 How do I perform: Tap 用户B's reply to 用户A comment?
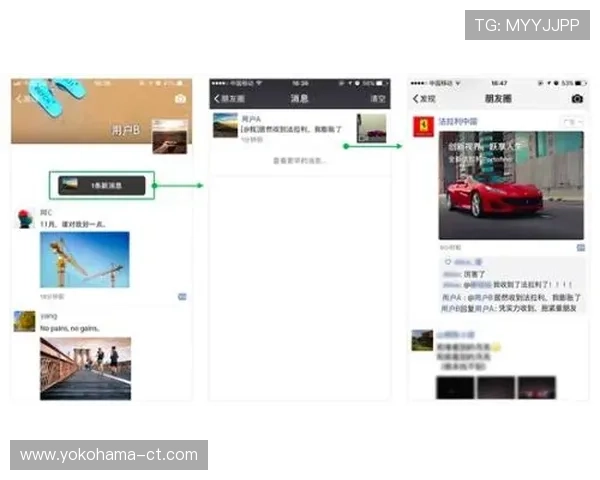click(509, 309)
